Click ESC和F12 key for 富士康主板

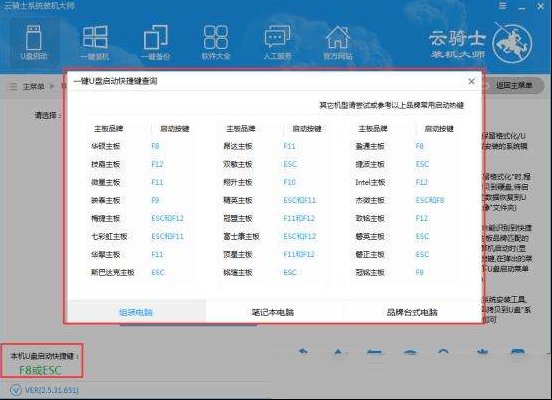[x=300, y=236]
